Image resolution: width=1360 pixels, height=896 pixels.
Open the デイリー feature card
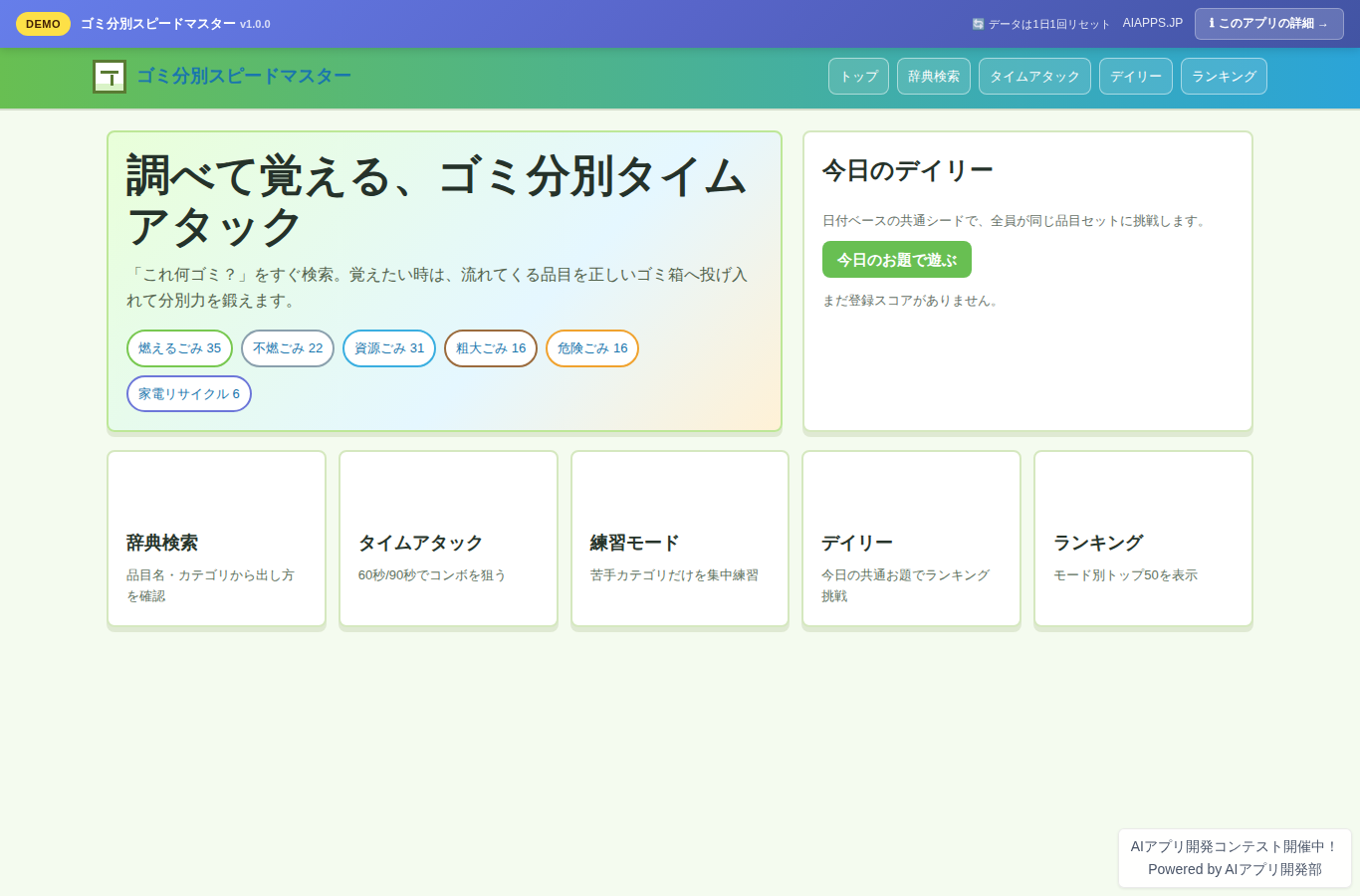pos(911,539)
